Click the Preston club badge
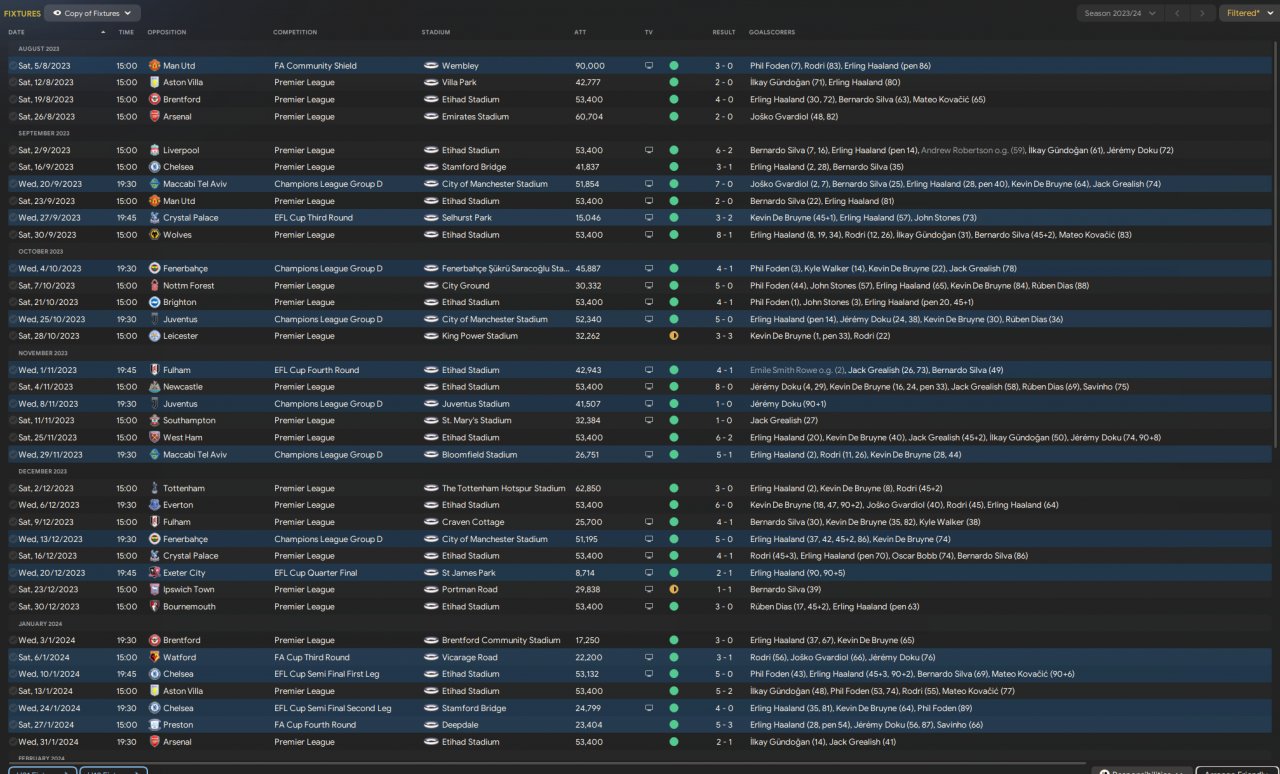This screenshot has width=1280, height=774. coord(154,725)
